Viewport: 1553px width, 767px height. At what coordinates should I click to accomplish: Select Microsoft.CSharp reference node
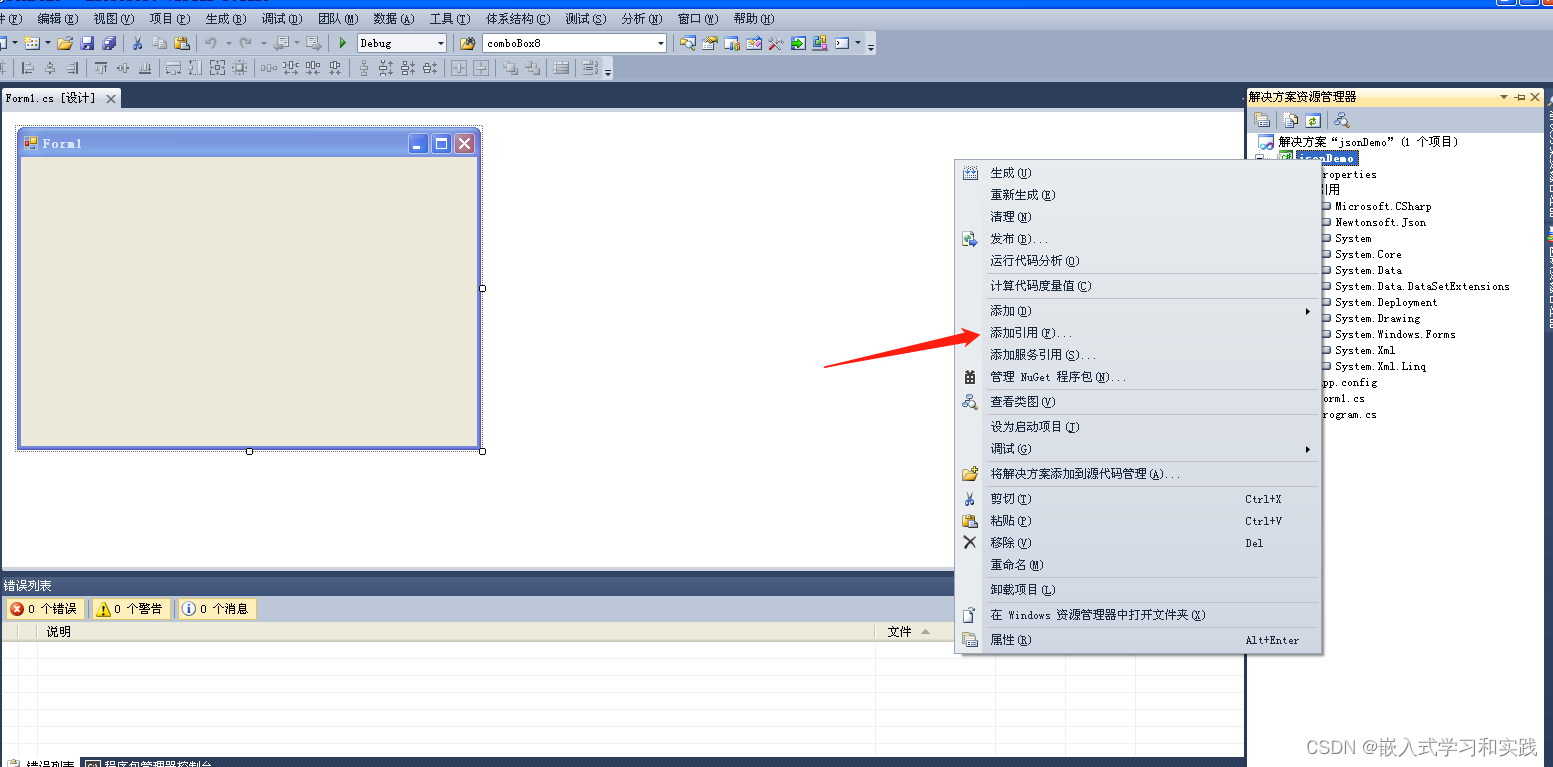[1383, 206]
